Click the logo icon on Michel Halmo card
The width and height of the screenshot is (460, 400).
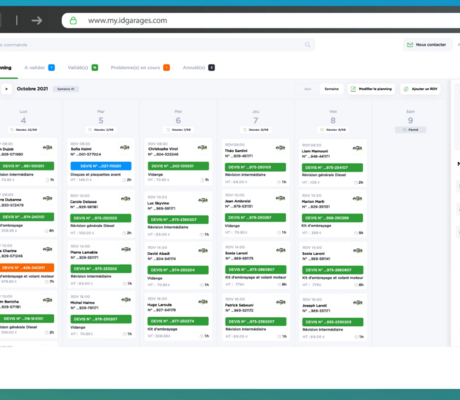pyautogui.click(x=126, y=300)
